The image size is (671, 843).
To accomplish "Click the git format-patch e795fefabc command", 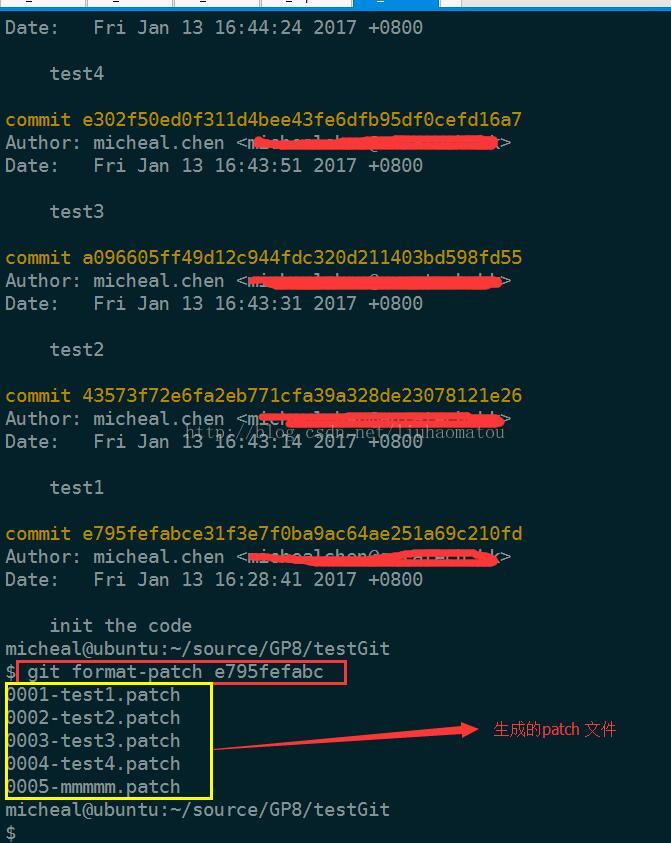I will [x=175, y=671].
